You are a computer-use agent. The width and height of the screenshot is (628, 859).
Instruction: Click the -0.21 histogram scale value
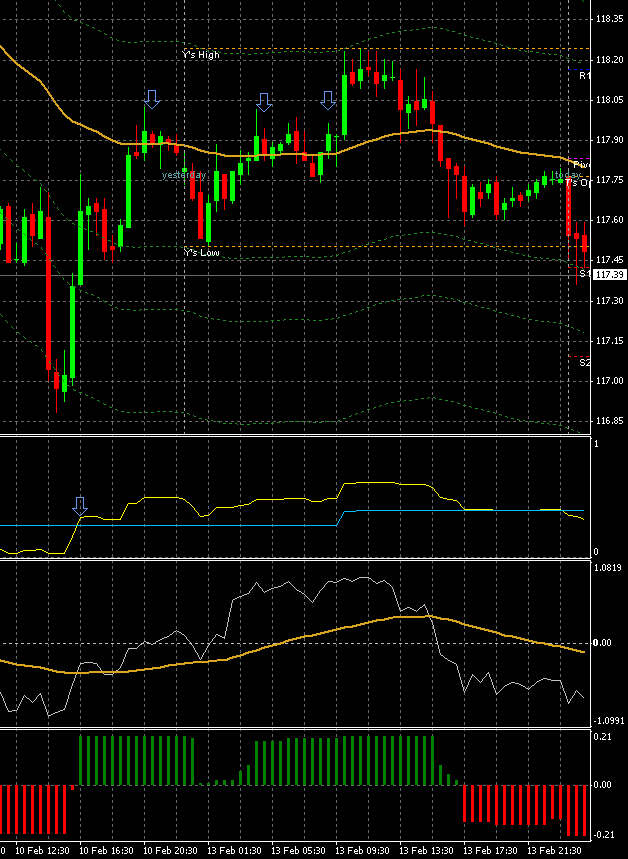(x=603, y=834)
